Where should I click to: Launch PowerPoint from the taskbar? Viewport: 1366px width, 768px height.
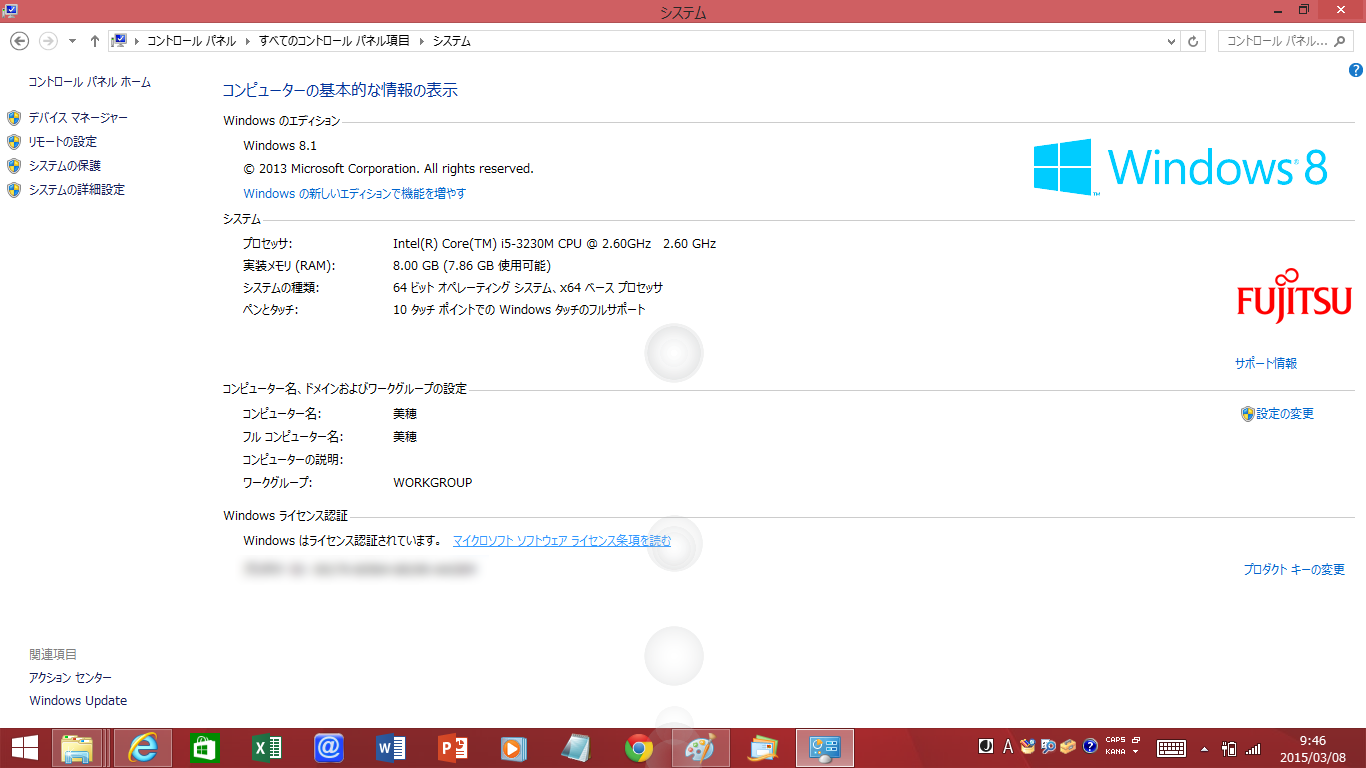pyautogui.click(x=452, y=748)
